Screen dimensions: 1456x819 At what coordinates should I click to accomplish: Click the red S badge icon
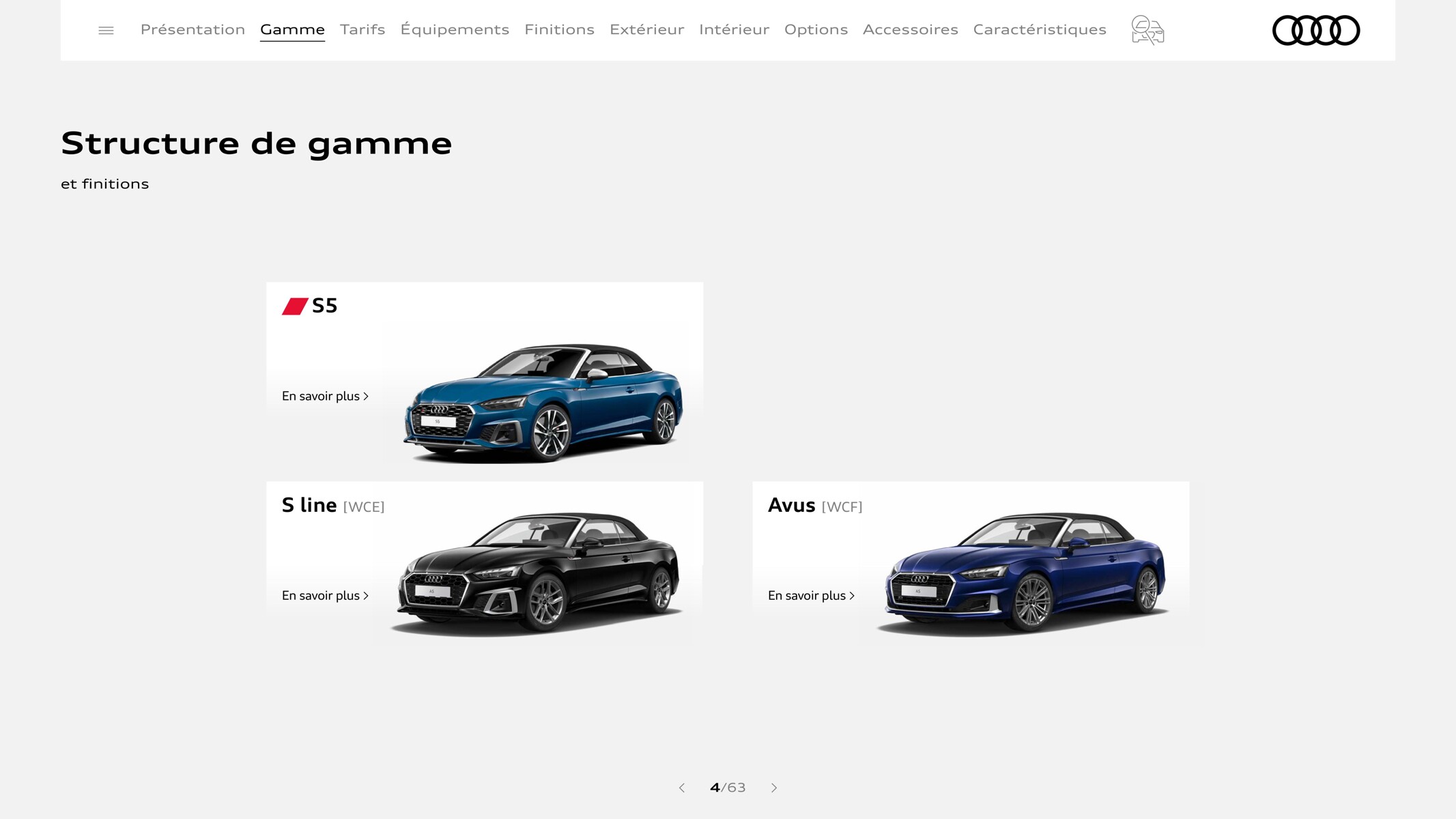click(x=295, y=306)
